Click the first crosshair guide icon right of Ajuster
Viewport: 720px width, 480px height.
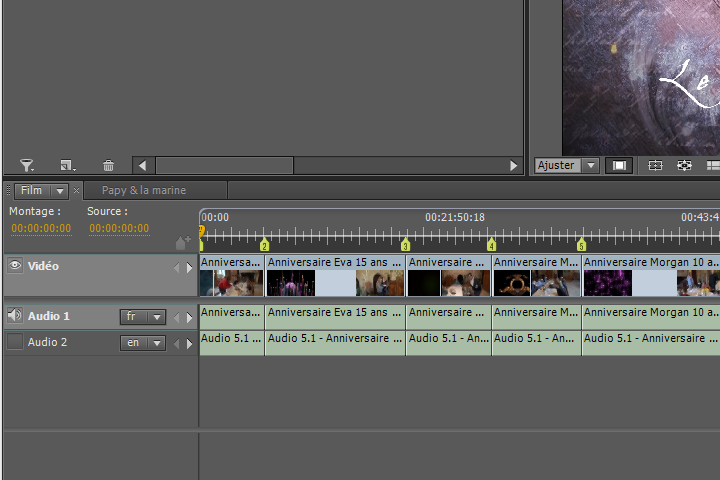tap(655, 166)
